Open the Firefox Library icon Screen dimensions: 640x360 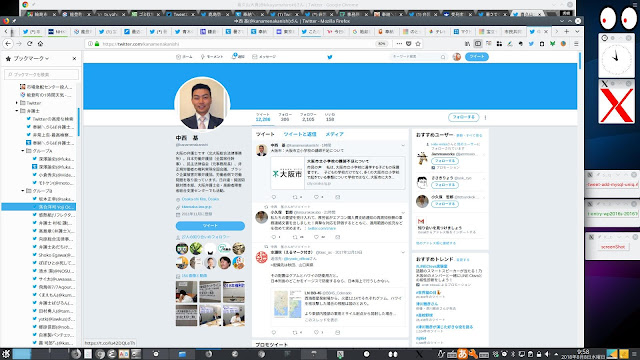pos(467,44)
